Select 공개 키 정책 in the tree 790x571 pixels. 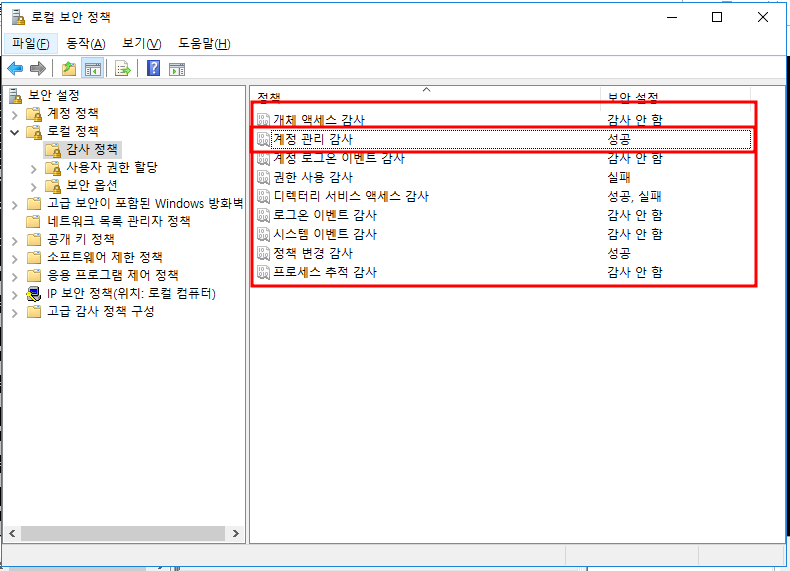81,239
